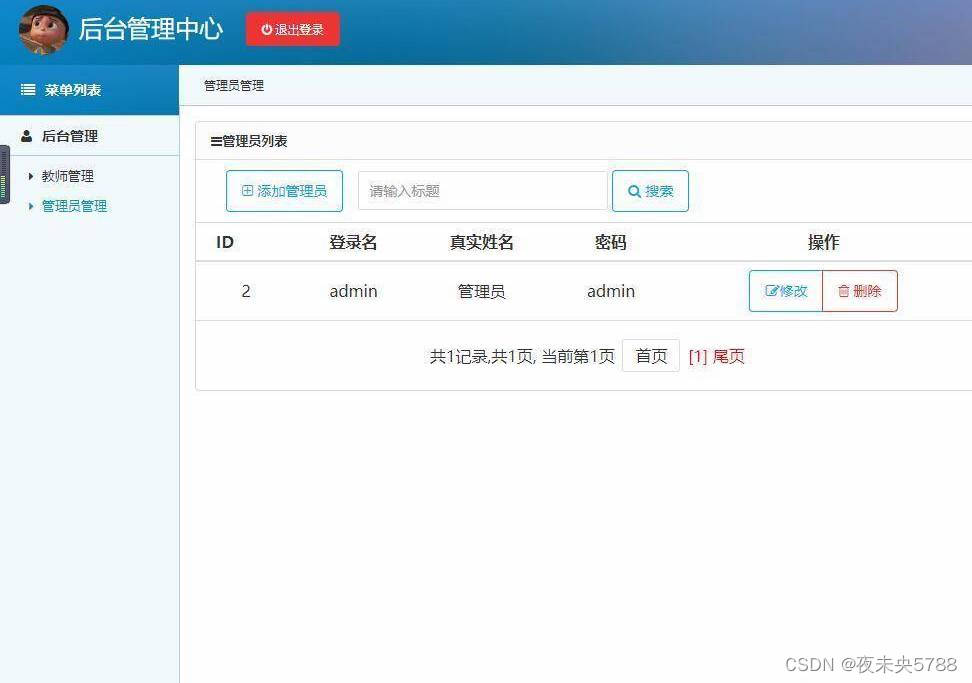Click the user avatar picture in the header
Screen dimensions: 972x683
point(43,29)
